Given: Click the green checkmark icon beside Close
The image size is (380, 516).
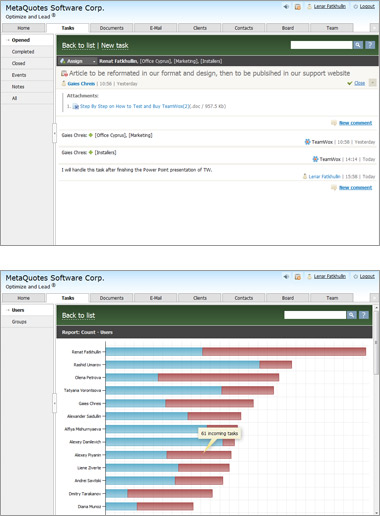Looking at the screenshot, I should click(350, 83).
